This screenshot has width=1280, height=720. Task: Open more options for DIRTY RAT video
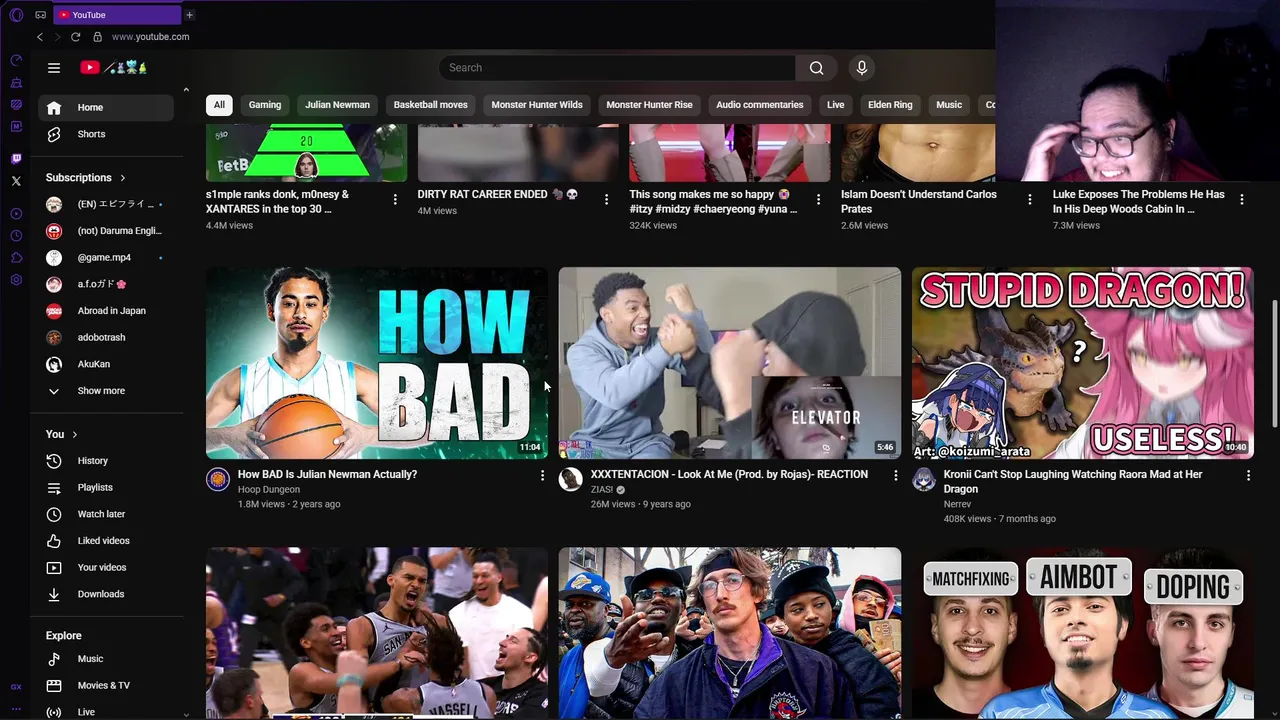pos(606,200)
